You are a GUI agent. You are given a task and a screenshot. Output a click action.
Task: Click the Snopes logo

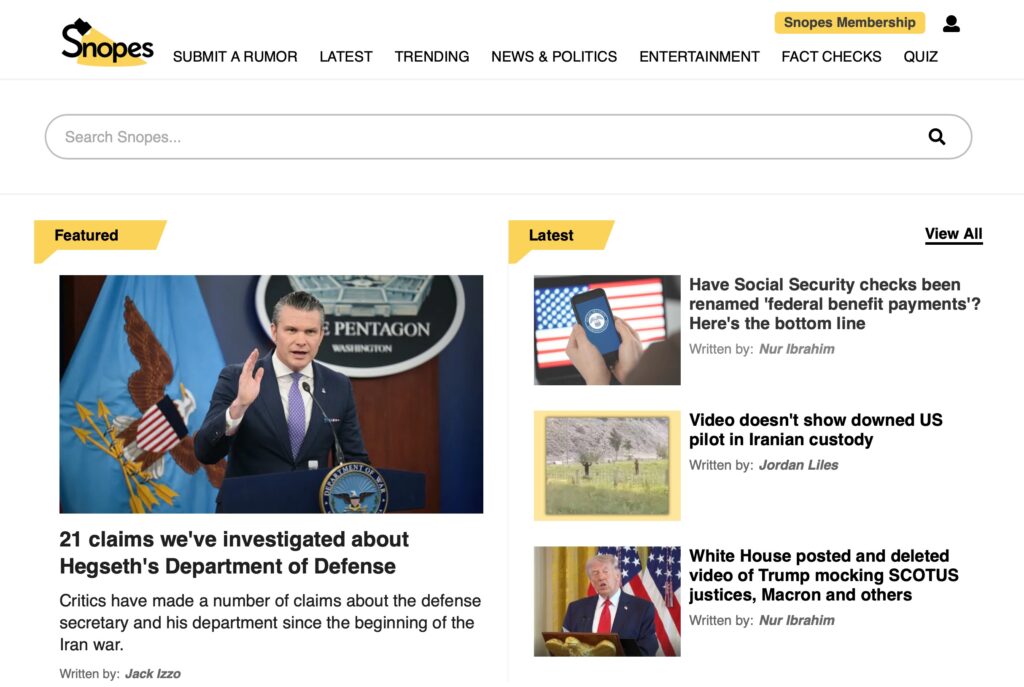[x=107, y=42]
